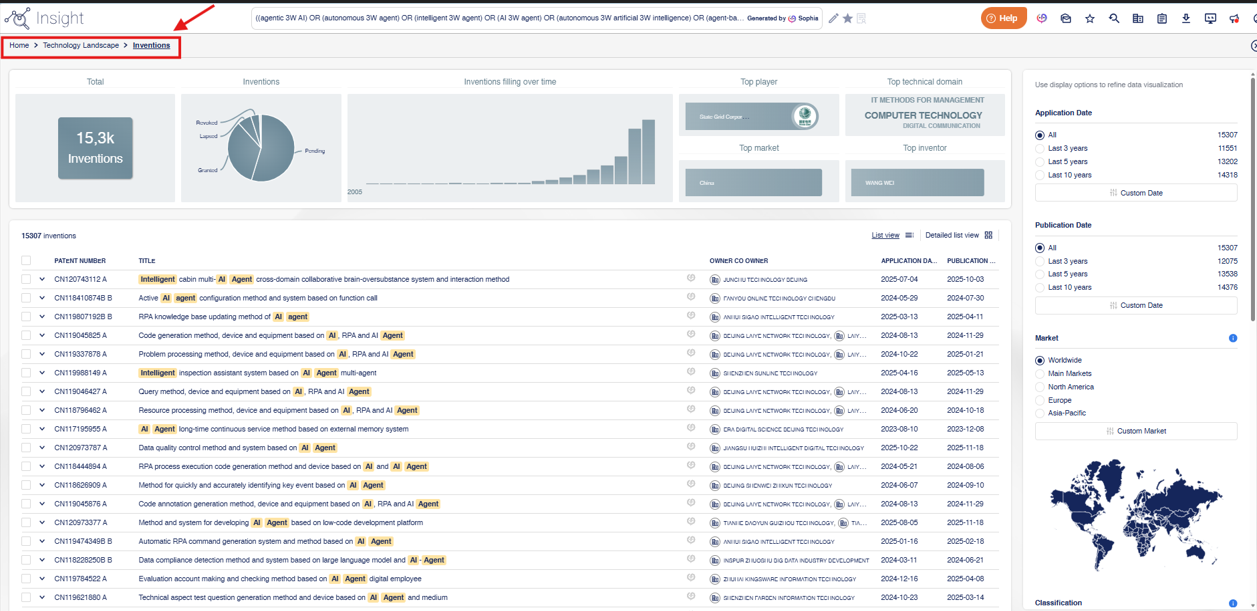Click the Market info icon
The width and height of the screenshot is (1257, 611).
1233,338
